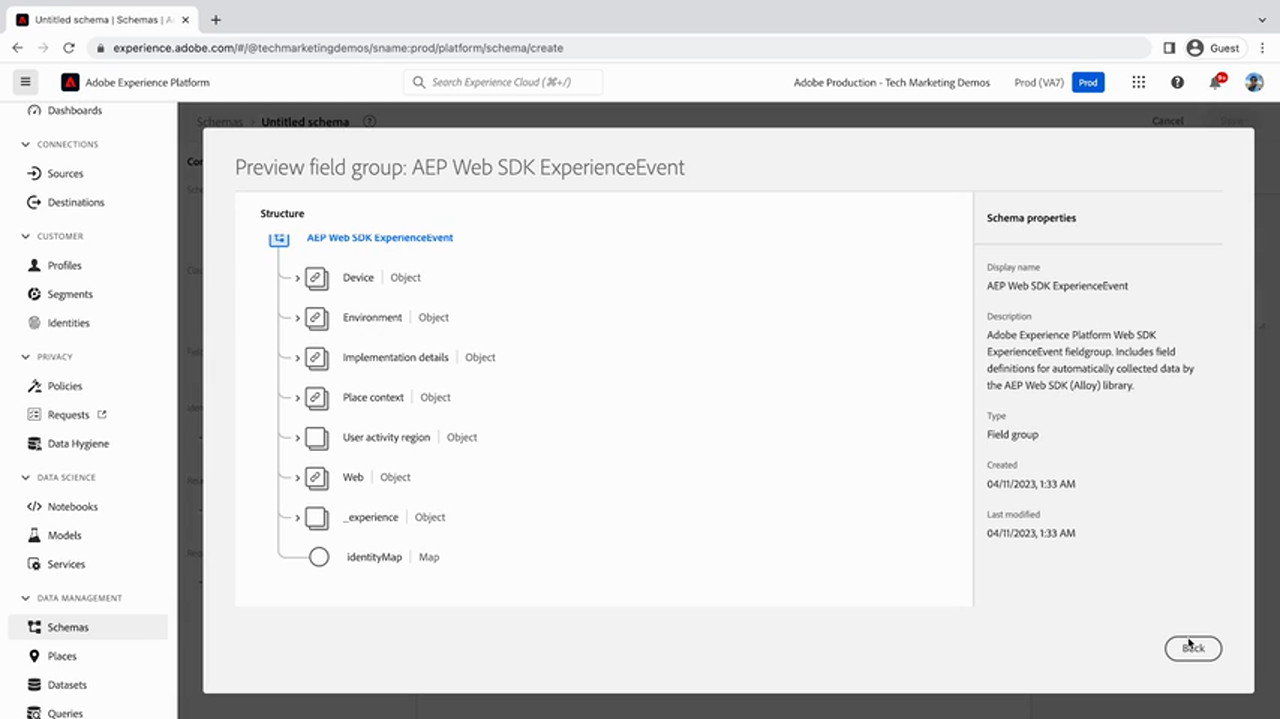Click the Device object icon
The image size is (1280, 719).
(317, 278)
